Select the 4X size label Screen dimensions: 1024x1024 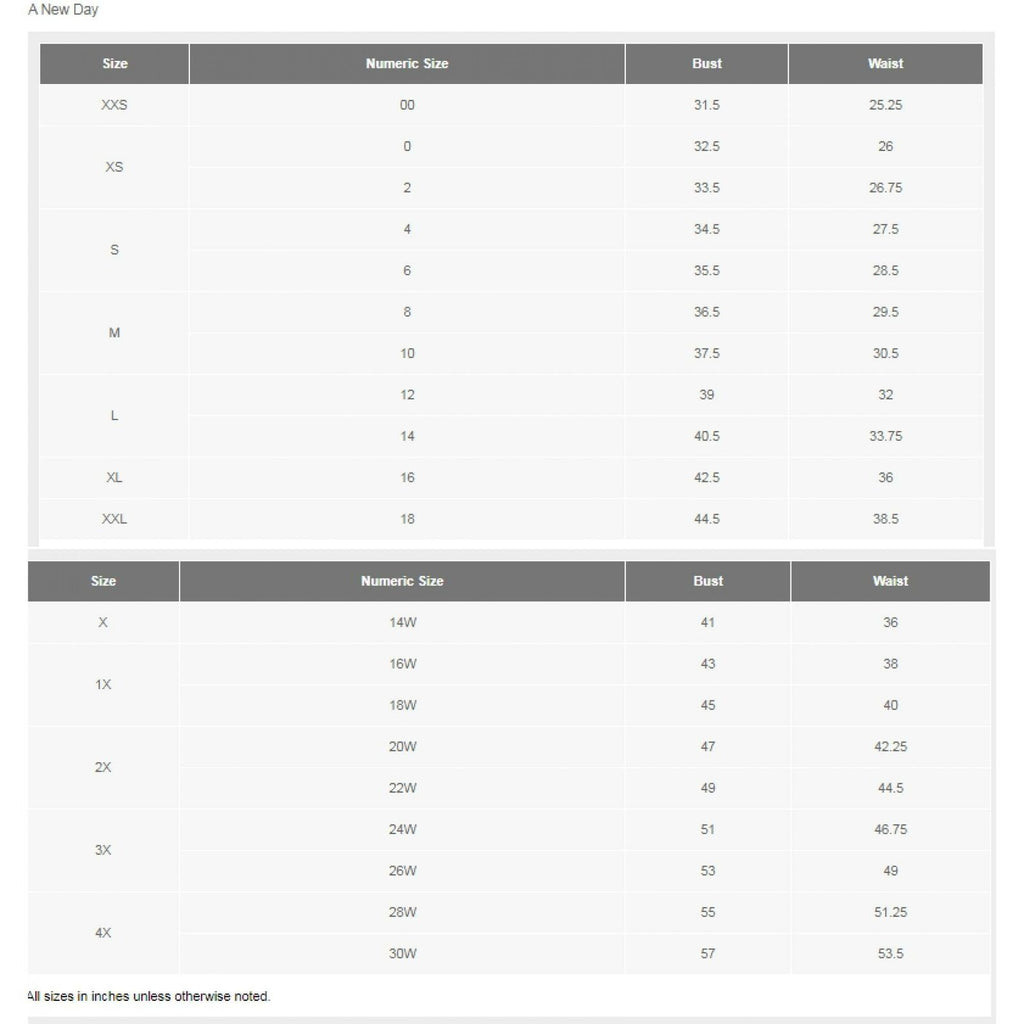(103, 933)
